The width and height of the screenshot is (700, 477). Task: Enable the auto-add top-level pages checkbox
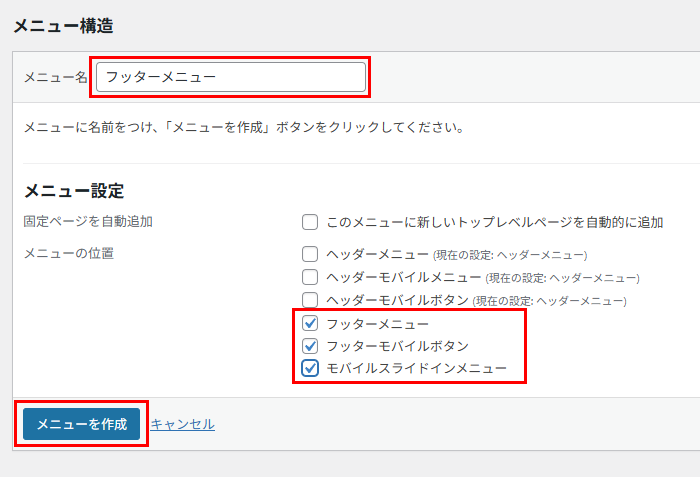[310, 222]
